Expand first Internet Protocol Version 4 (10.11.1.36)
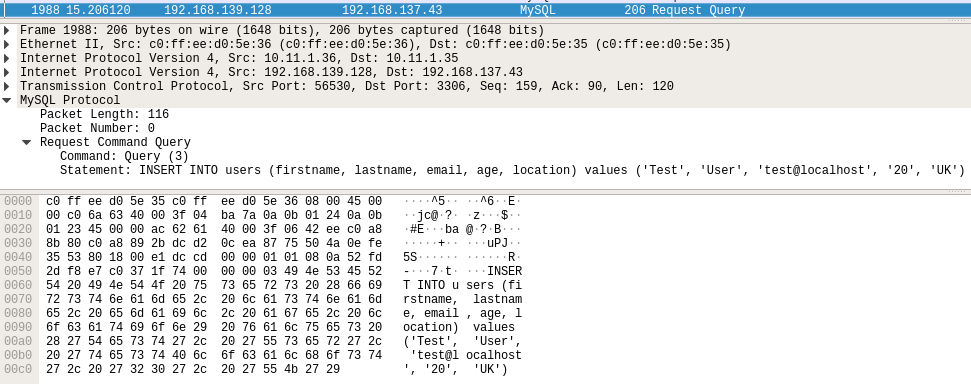 [7, 58]
